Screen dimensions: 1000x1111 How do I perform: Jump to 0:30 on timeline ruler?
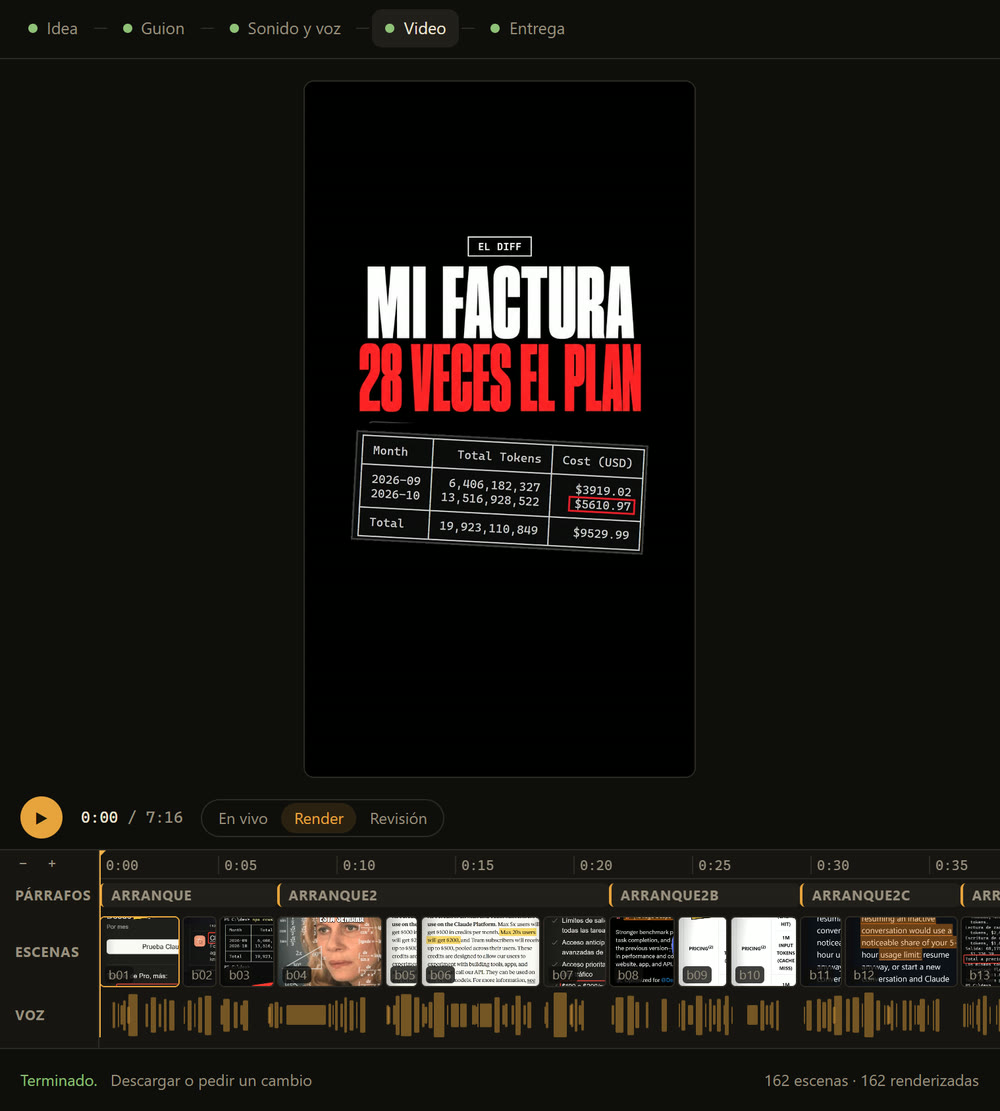[x=832, y=865]
